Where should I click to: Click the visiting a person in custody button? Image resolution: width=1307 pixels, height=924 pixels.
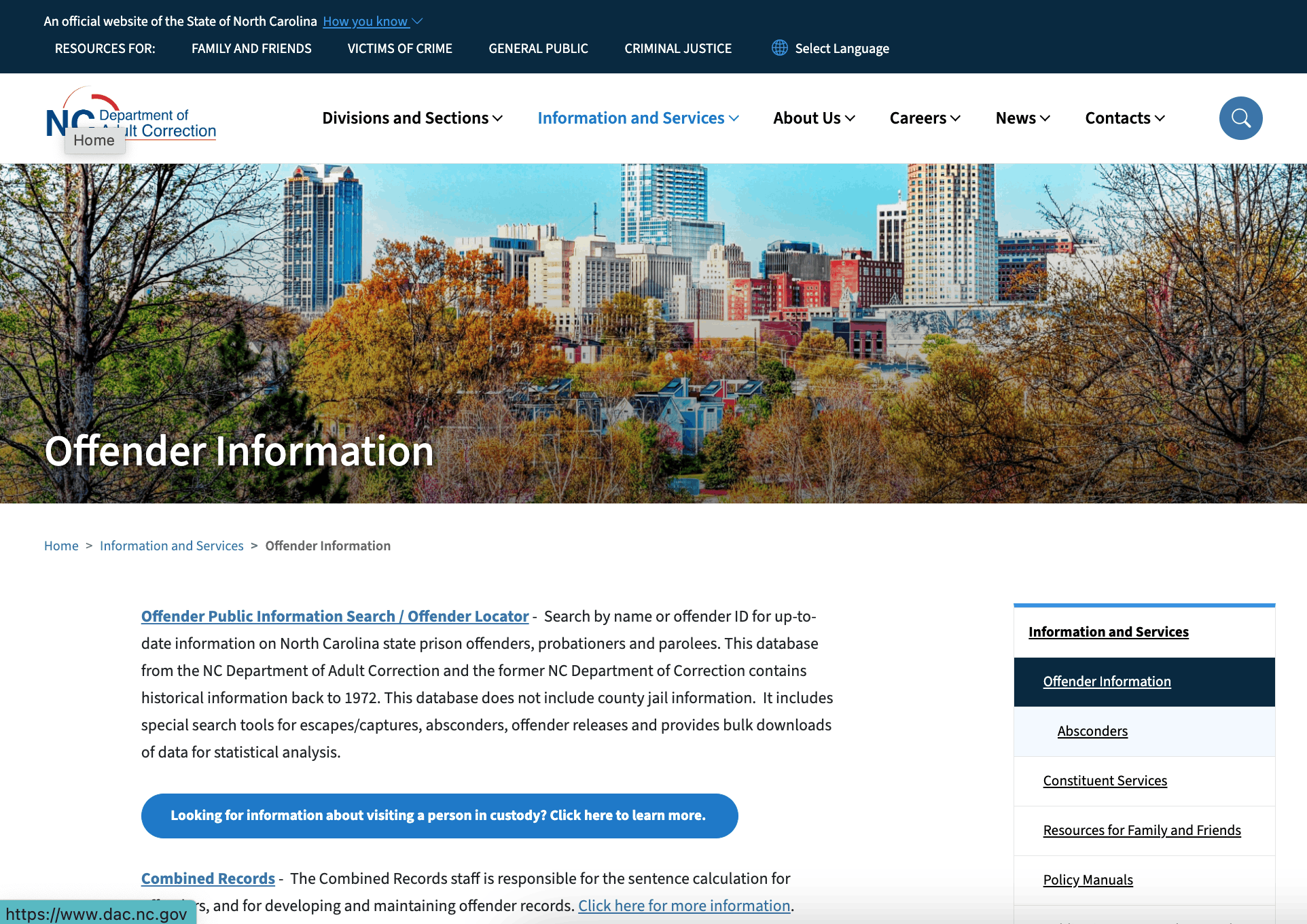pos(439,815)
